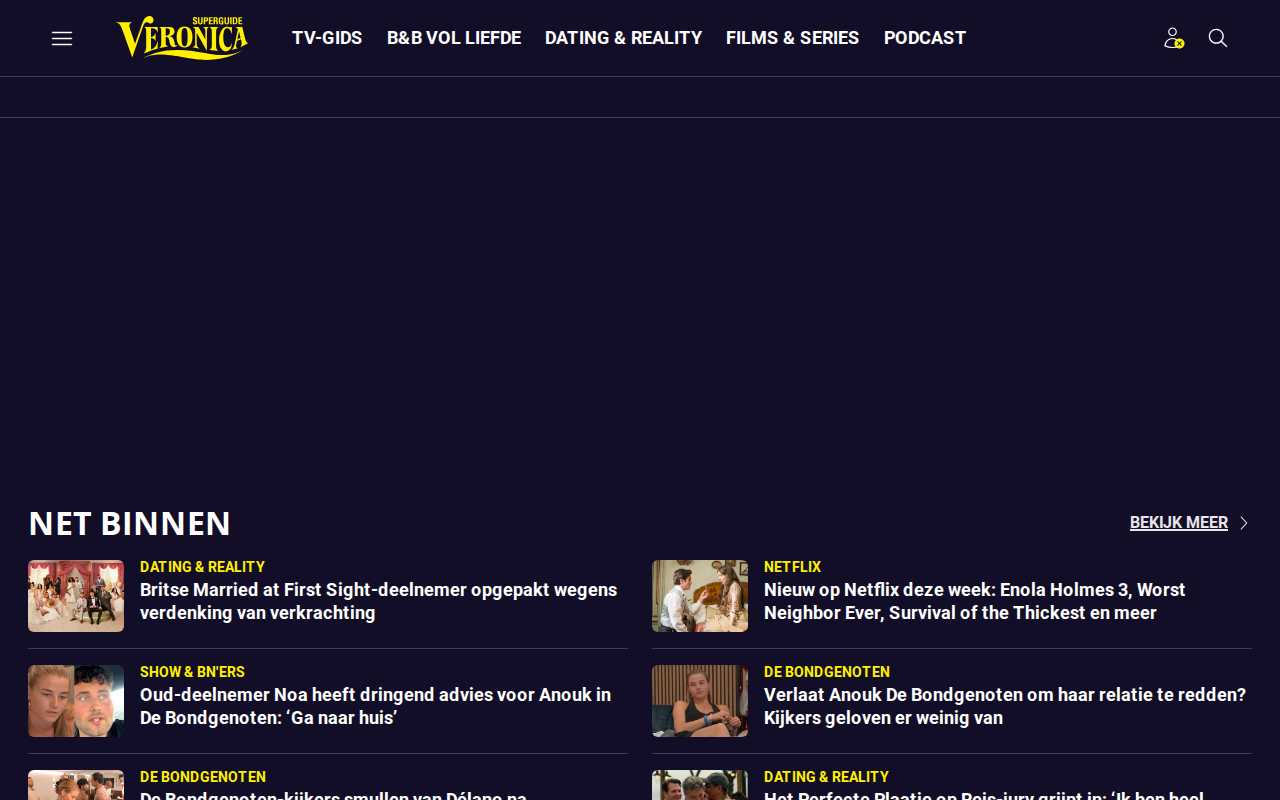Select FILMS & SERIES menu item
This screenshot has height=800, width=1280.
coord(793,38)
